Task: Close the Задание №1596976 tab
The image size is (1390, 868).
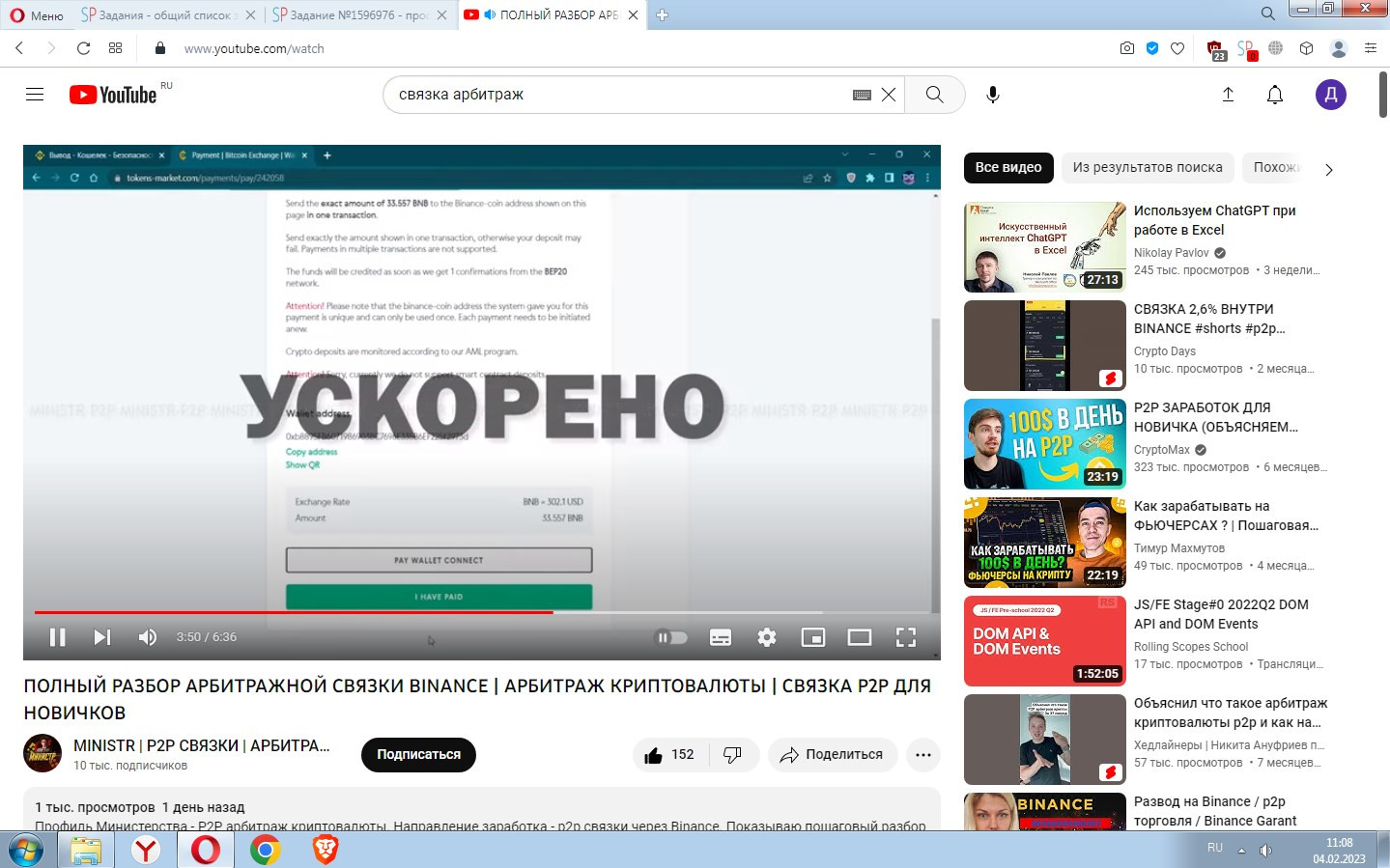Action: pos(442,14)
